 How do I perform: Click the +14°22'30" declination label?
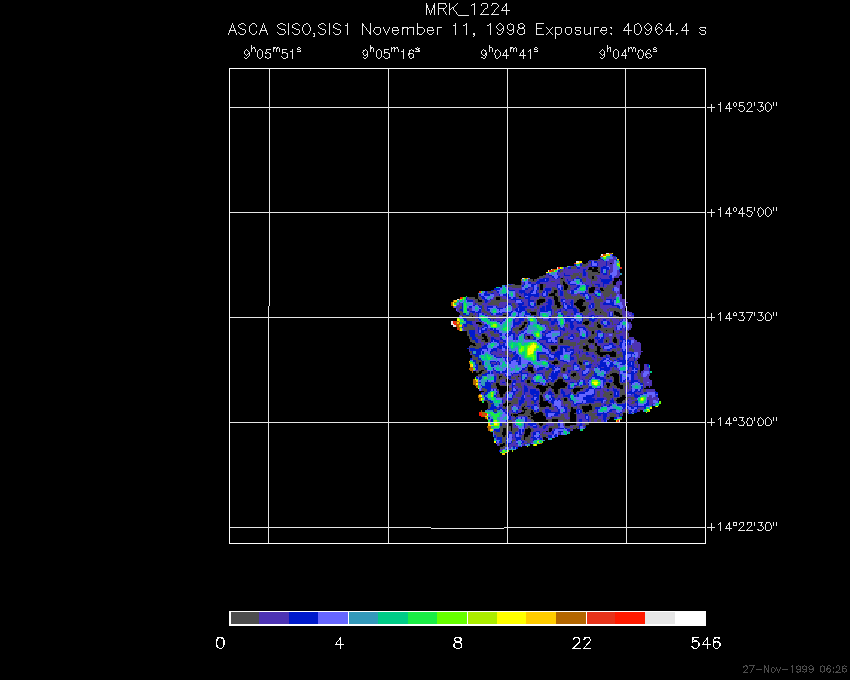tap(743, 527)
